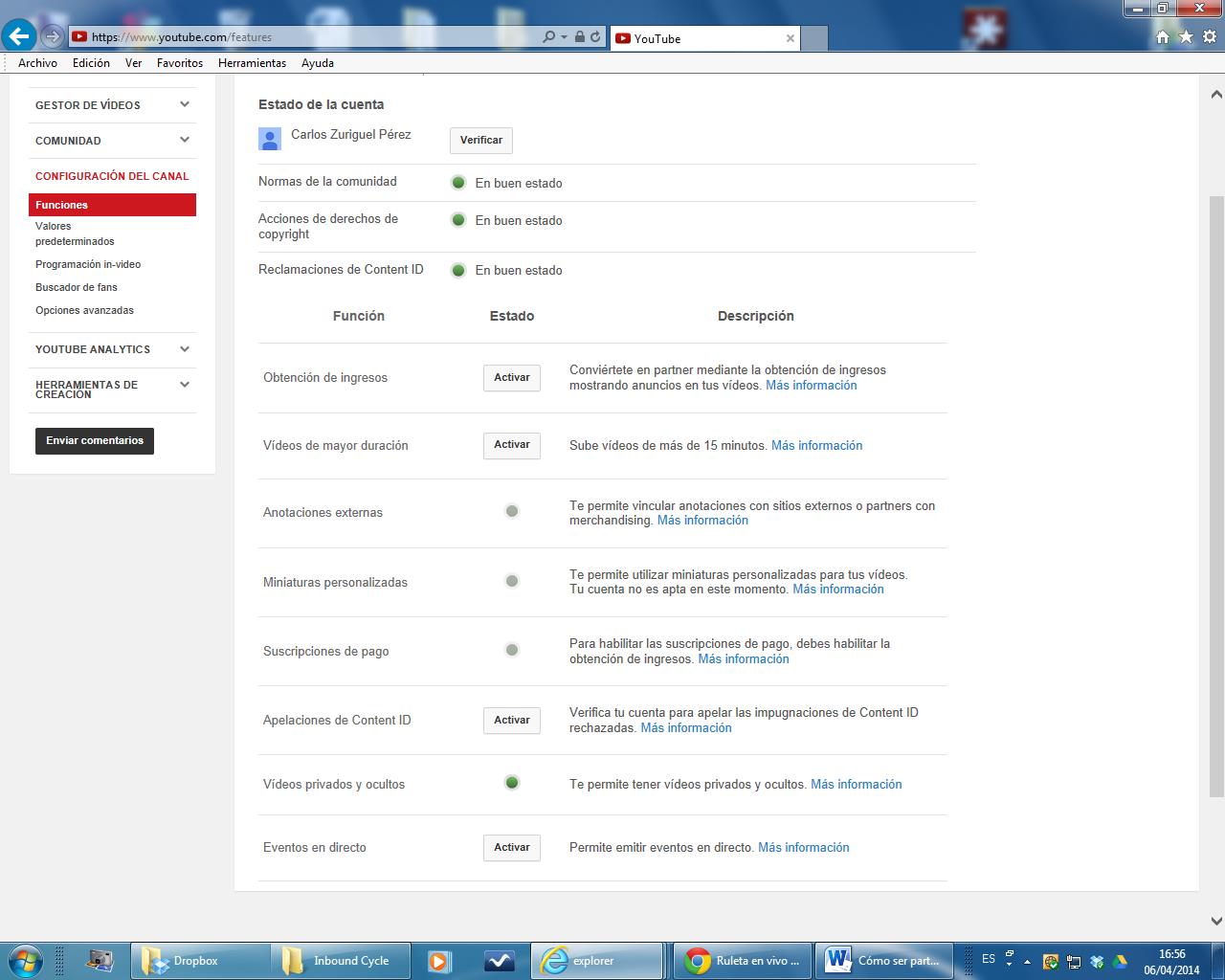This screenshot has width=1225, height=980.
Task: Open Programación in-video in sidebar
Action: (88, 264)
